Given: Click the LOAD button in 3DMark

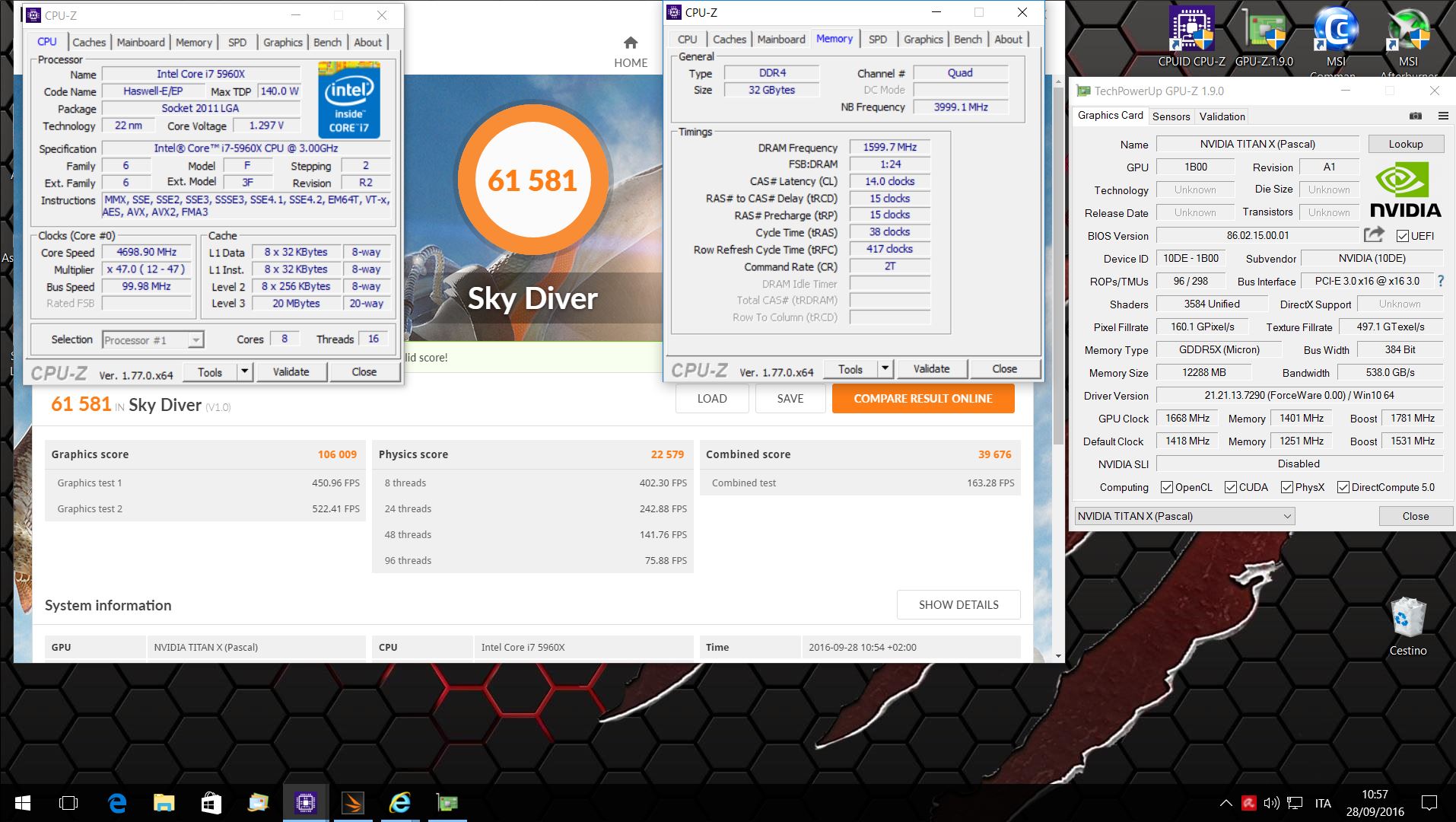Looking at the screenshot, I should pos(712,398).
